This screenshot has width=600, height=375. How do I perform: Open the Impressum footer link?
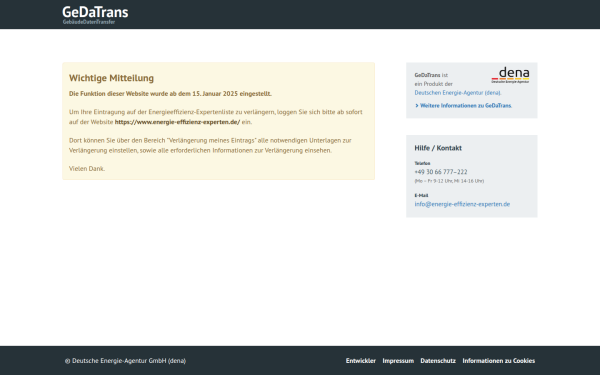[x=398, y=360]
